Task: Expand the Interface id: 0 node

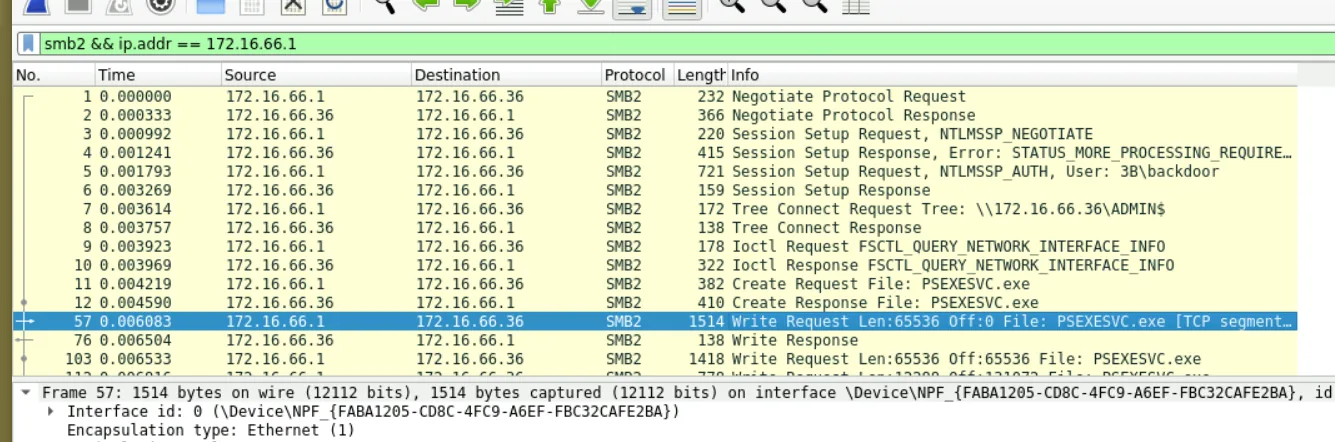Action: click(52, 411)
